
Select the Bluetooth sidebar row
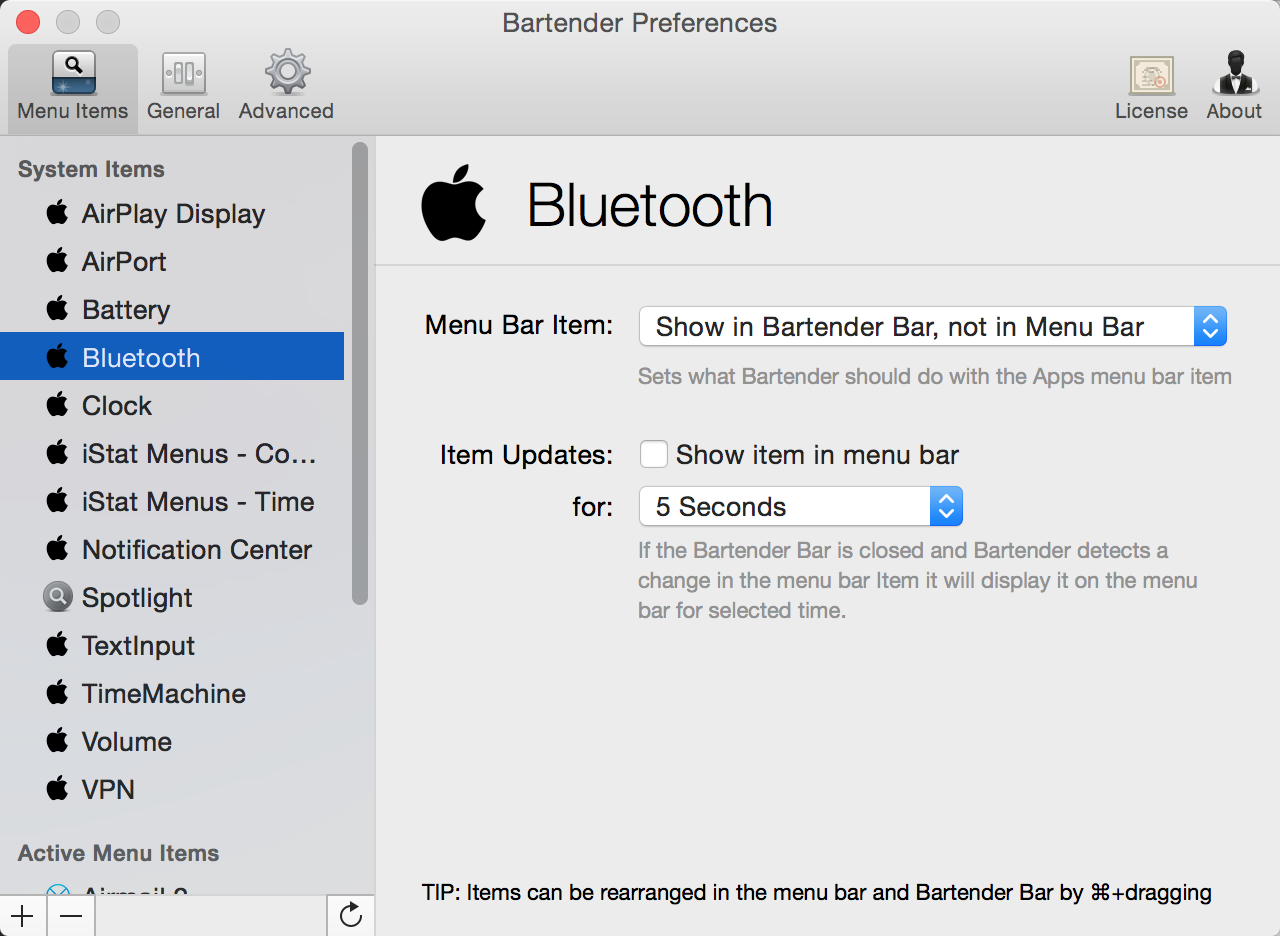(172, 357)
